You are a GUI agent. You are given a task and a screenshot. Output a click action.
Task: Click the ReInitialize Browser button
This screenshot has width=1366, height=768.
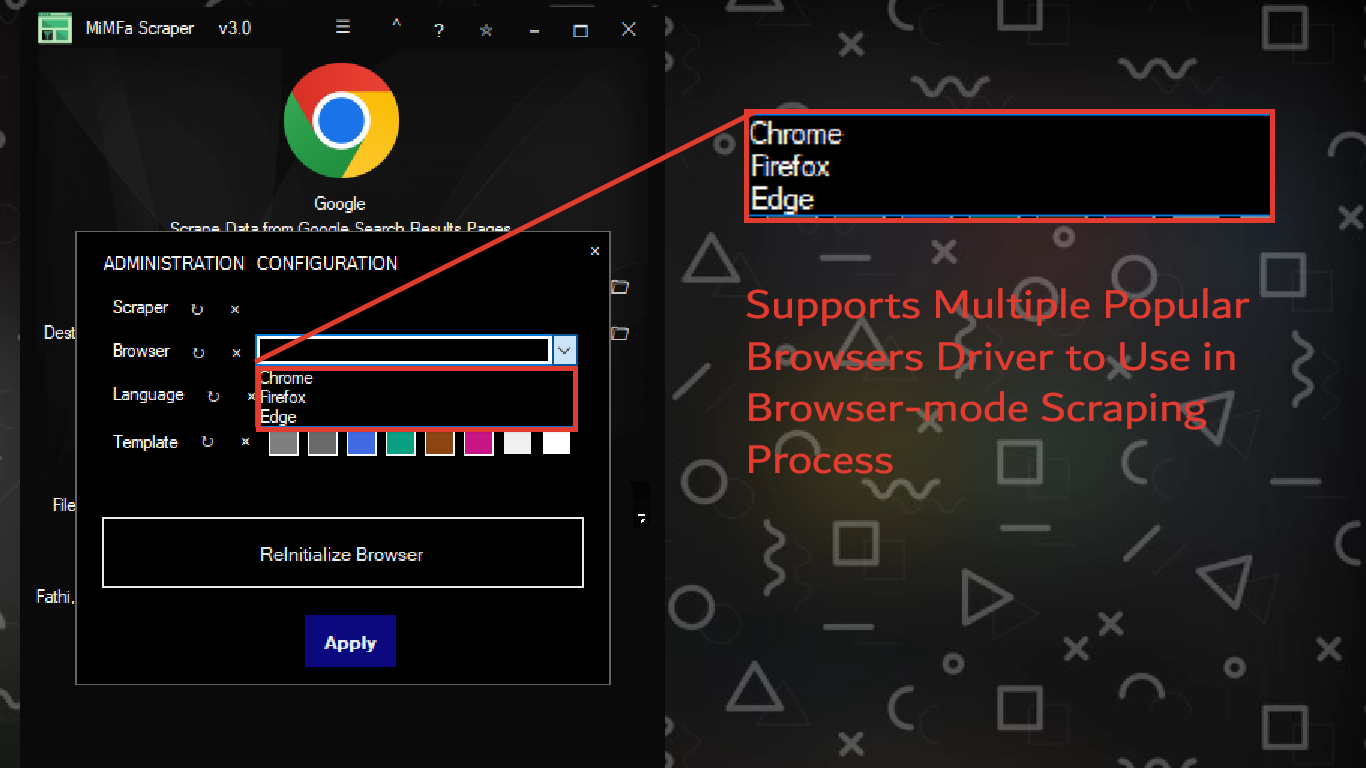342,553
